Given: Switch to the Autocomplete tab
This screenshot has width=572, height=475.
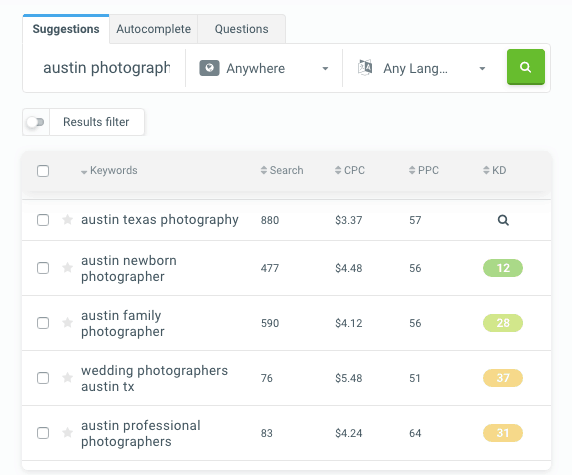Looking at the screenshot, I should click(x=154, y=29).
